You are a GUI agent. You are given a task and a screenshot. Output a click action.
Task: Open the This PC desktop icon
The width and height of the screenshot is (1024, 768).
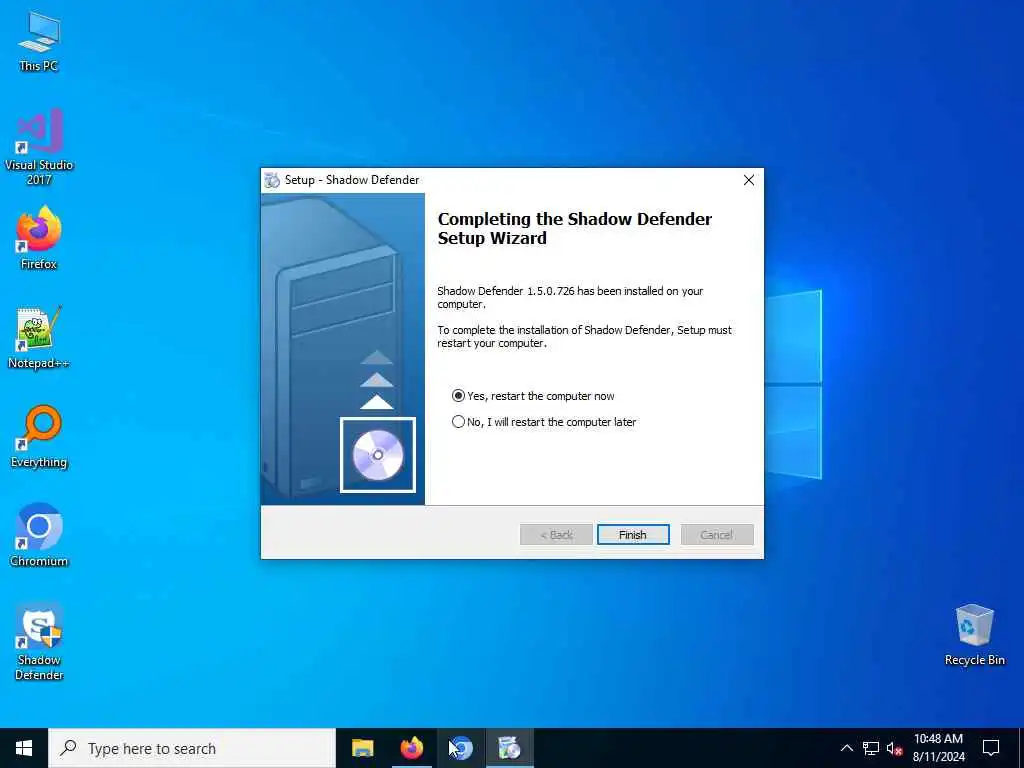39,40
